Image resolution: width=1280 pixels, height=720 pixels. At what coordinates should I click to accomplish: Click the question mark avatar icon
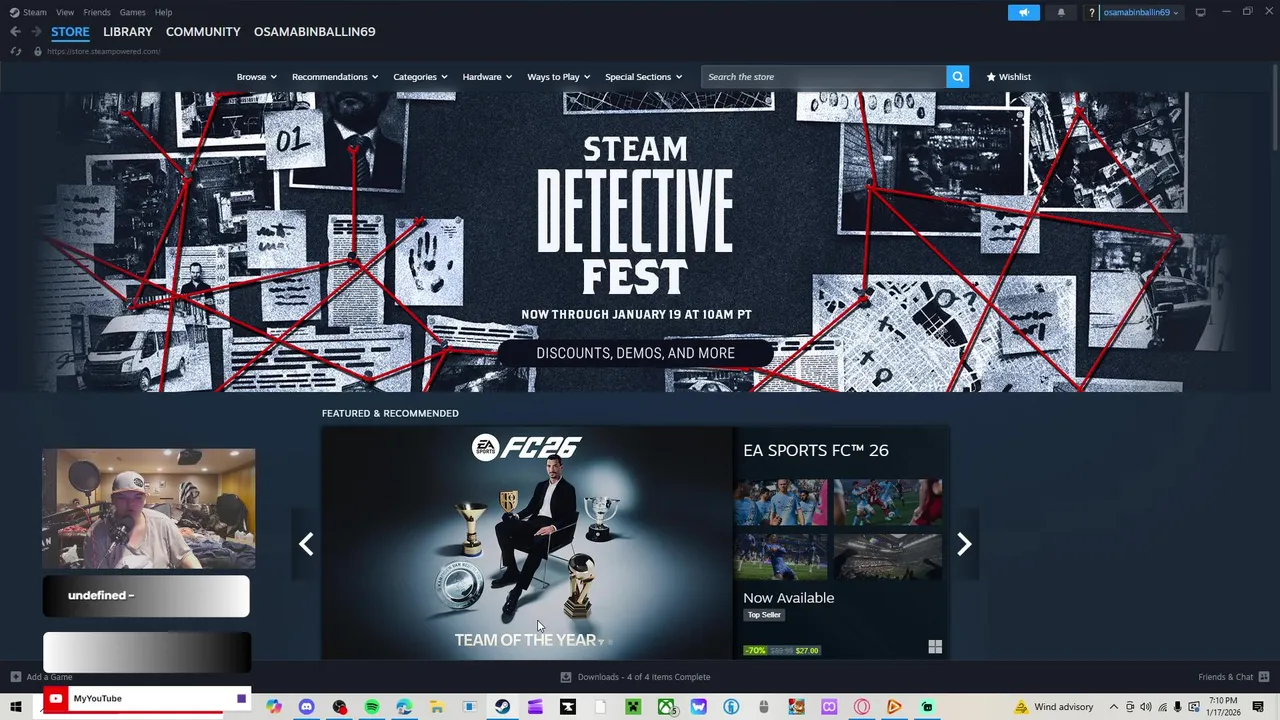1092,13
